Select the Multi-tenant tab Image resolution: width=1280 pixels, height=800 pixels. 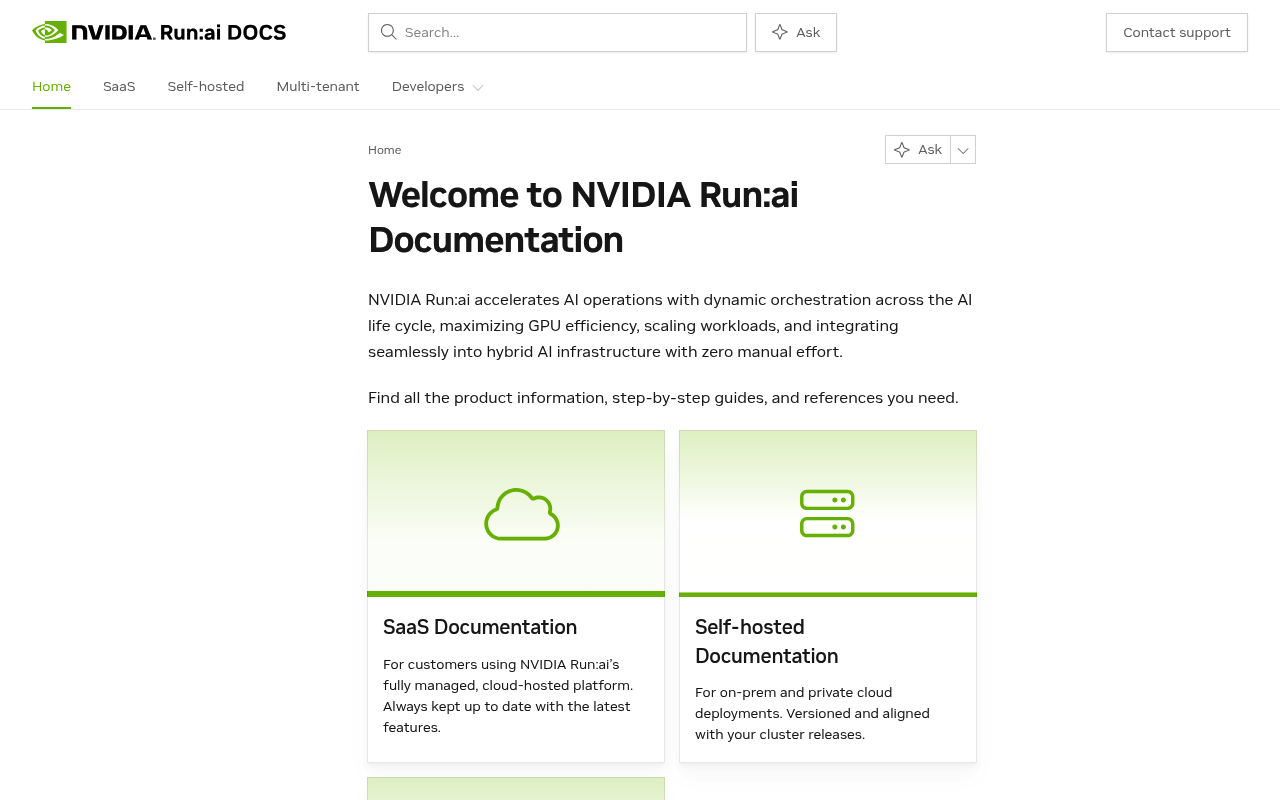tap(318, 87)
